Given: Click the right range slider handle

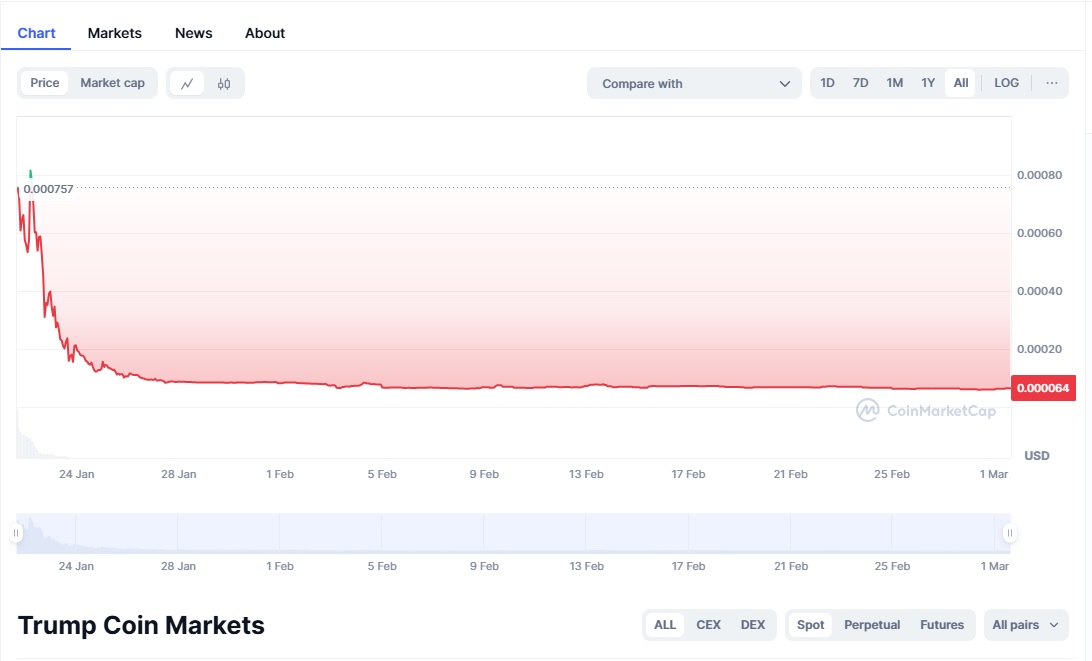Looking at the screenshot, I should (1009, 533).
